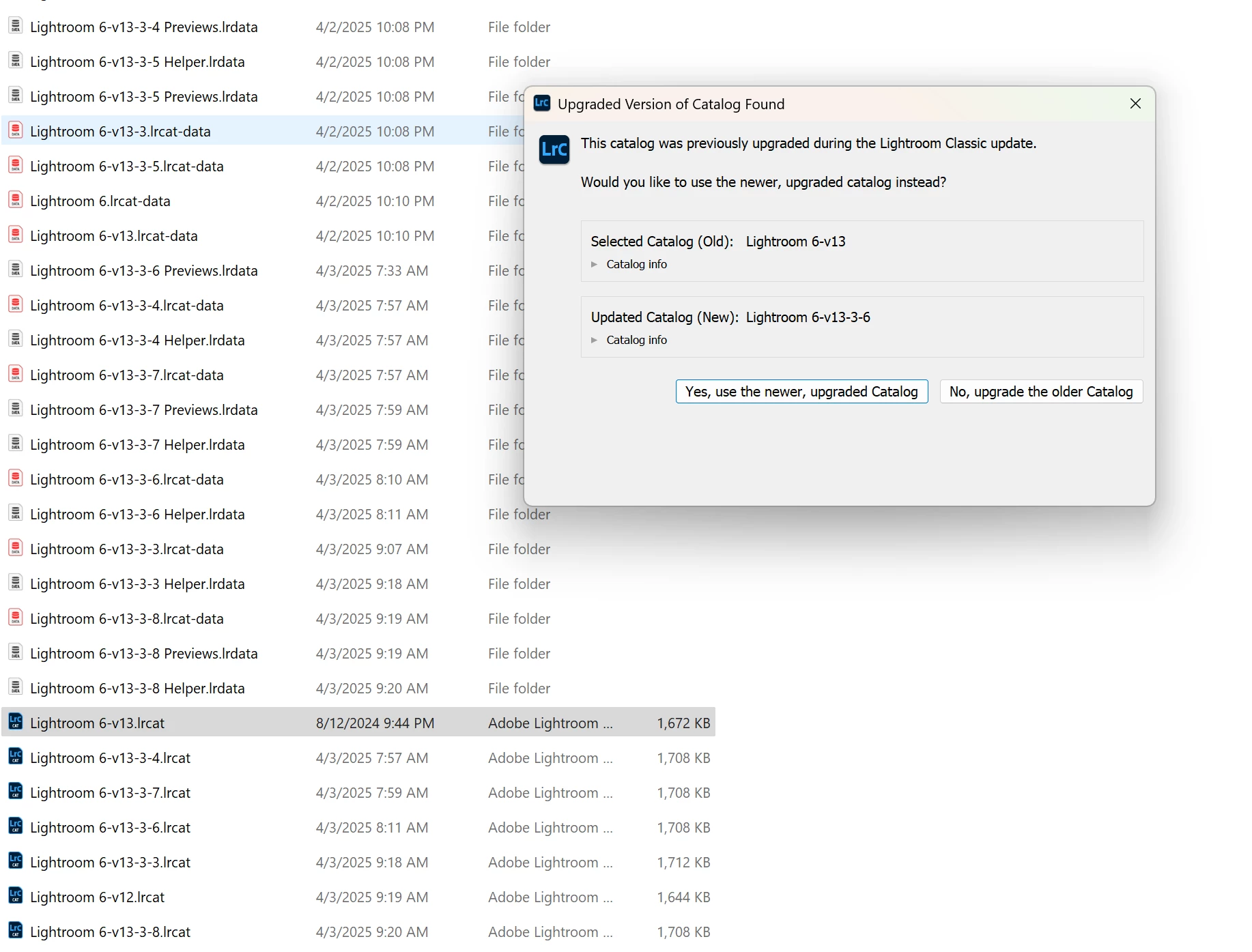Click size value 1,672 KB
1252x952 pixels.
683,723
